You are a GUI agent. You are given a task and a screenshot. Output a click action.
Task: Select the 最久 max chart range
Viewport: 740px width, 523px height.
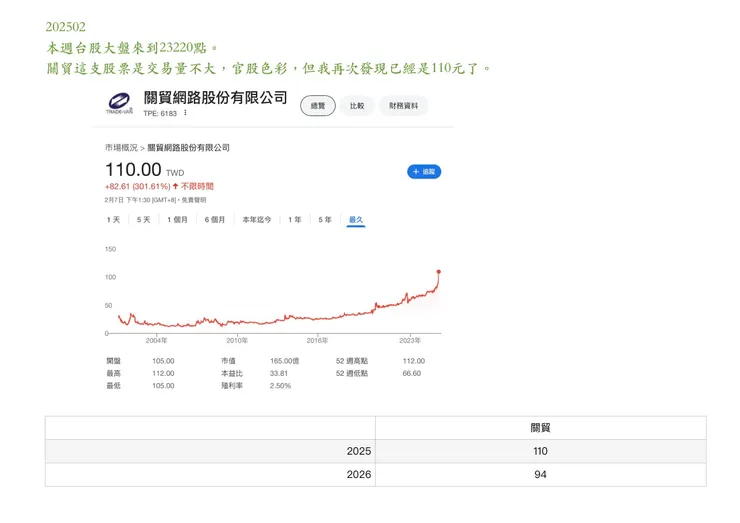tap(356, 219)
